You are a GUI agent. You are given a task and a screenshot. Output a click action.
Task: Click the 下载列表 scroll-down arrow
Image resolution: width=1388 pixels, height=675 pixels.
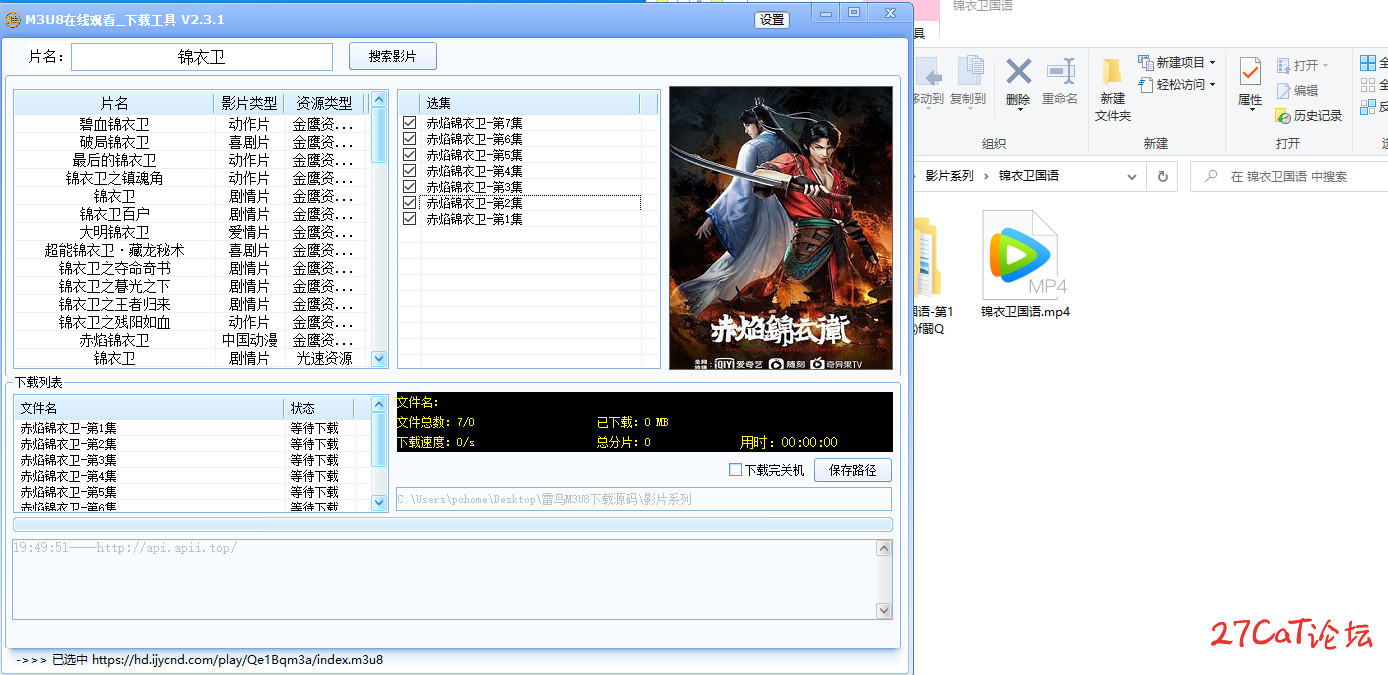(379, 502)
